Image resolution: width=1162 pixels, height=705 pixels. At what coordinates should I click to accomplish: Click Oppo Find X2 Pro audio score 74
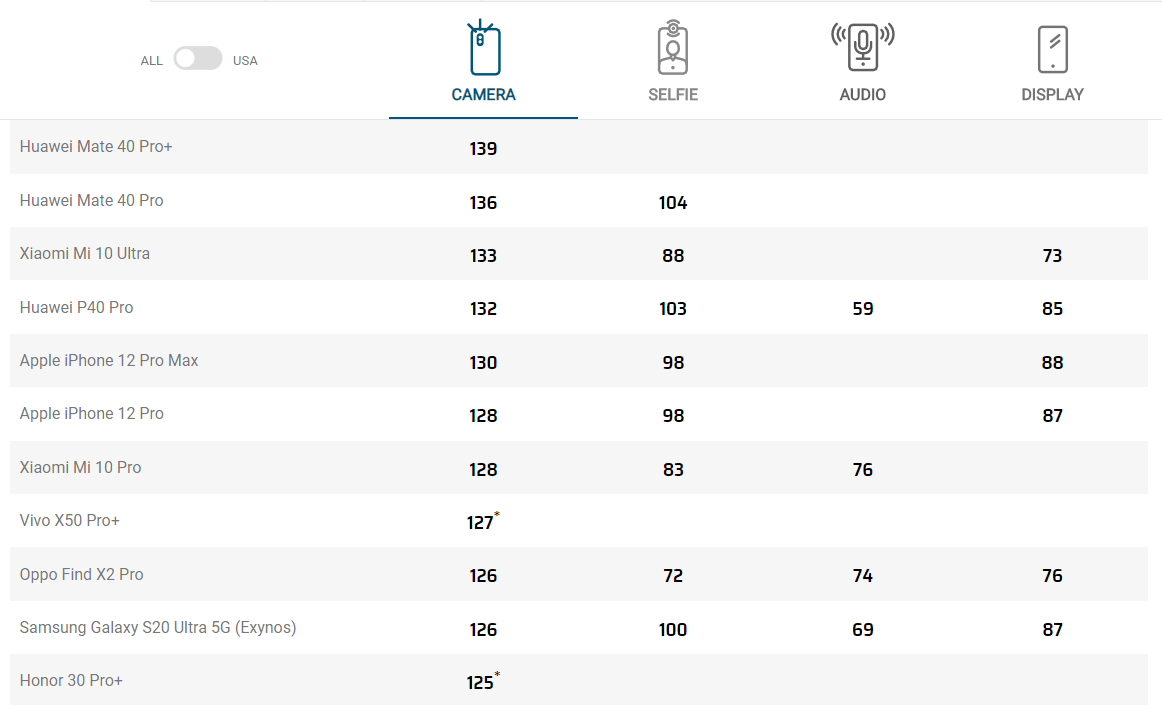click(x=863, y=575)
